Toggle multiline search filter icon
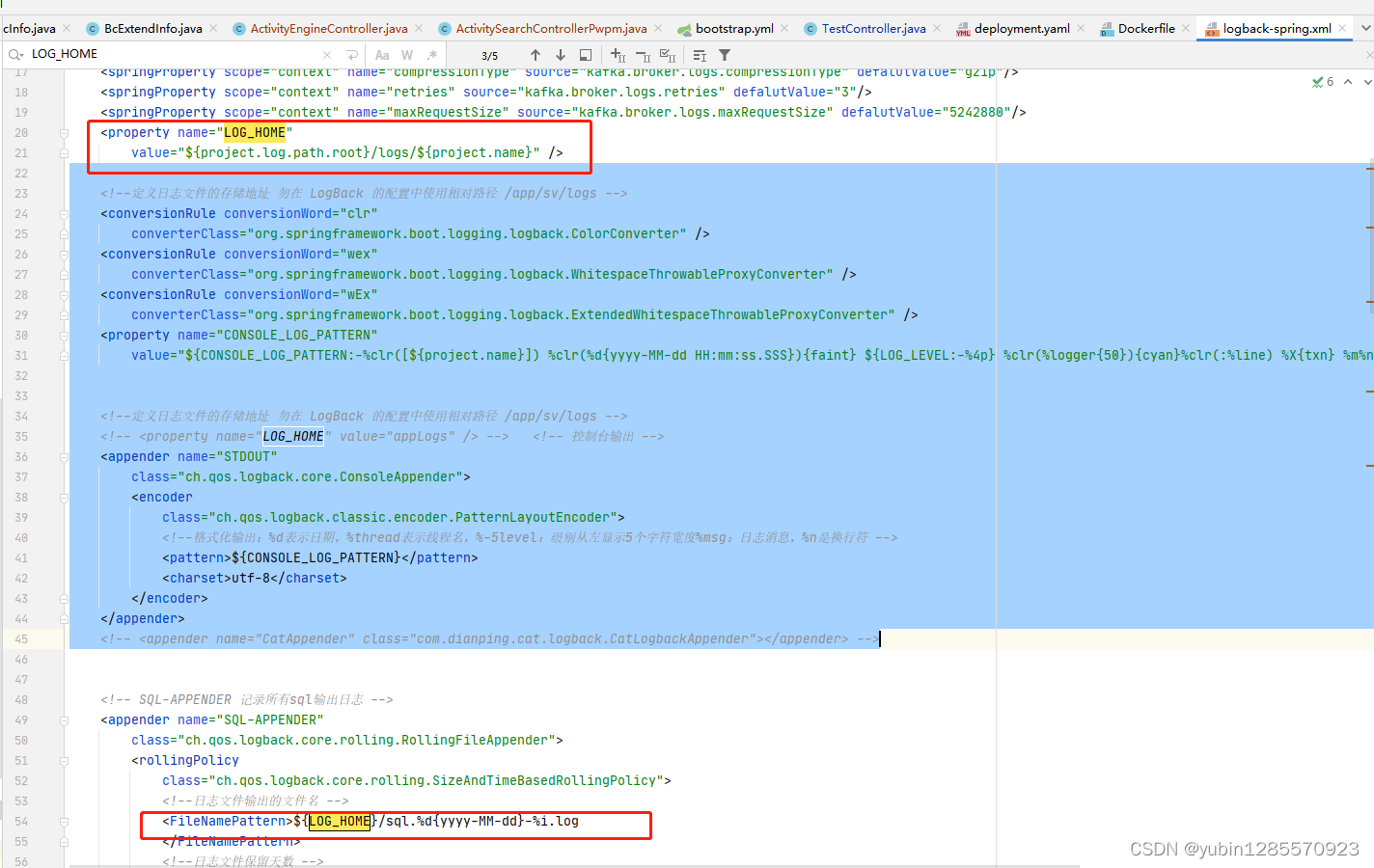The image size is (1374, 868). pyautogui.click(x=700, y=55)
